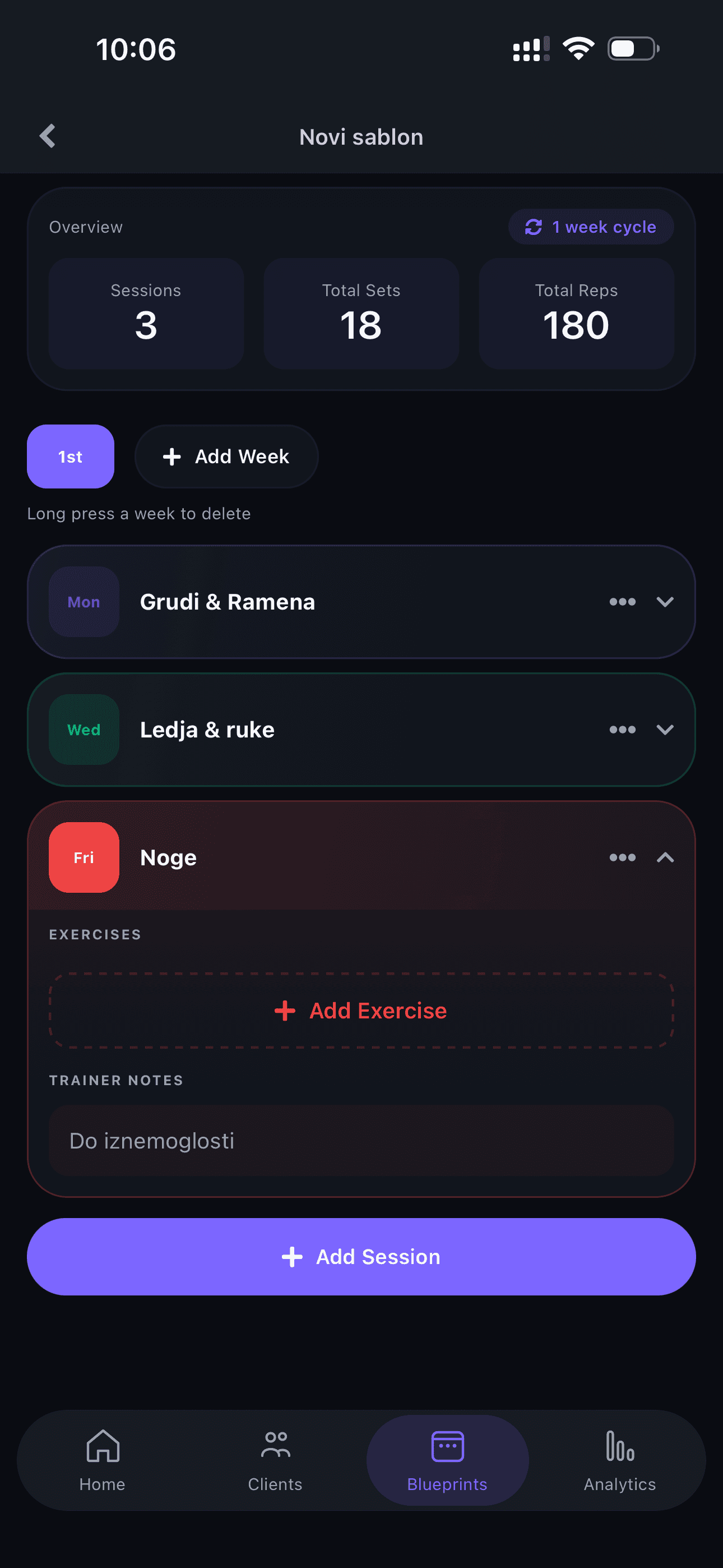Tap the 1 week cycle badge
Image resolution: width=723 pixels, height=1568 pixels.
click(591, 227)
